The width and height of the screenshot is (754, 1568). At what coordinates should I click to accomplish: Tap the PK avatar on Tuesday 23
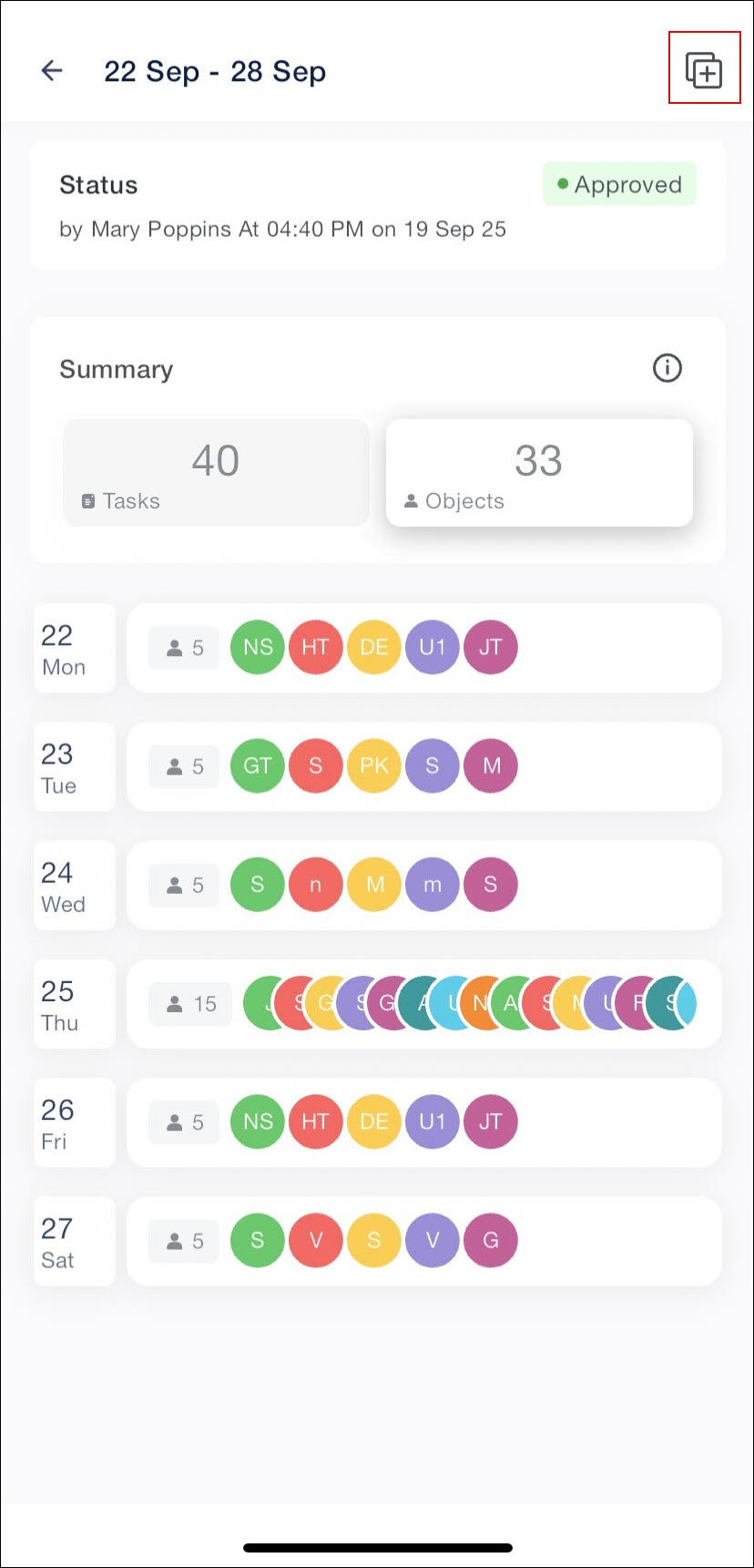374,766
